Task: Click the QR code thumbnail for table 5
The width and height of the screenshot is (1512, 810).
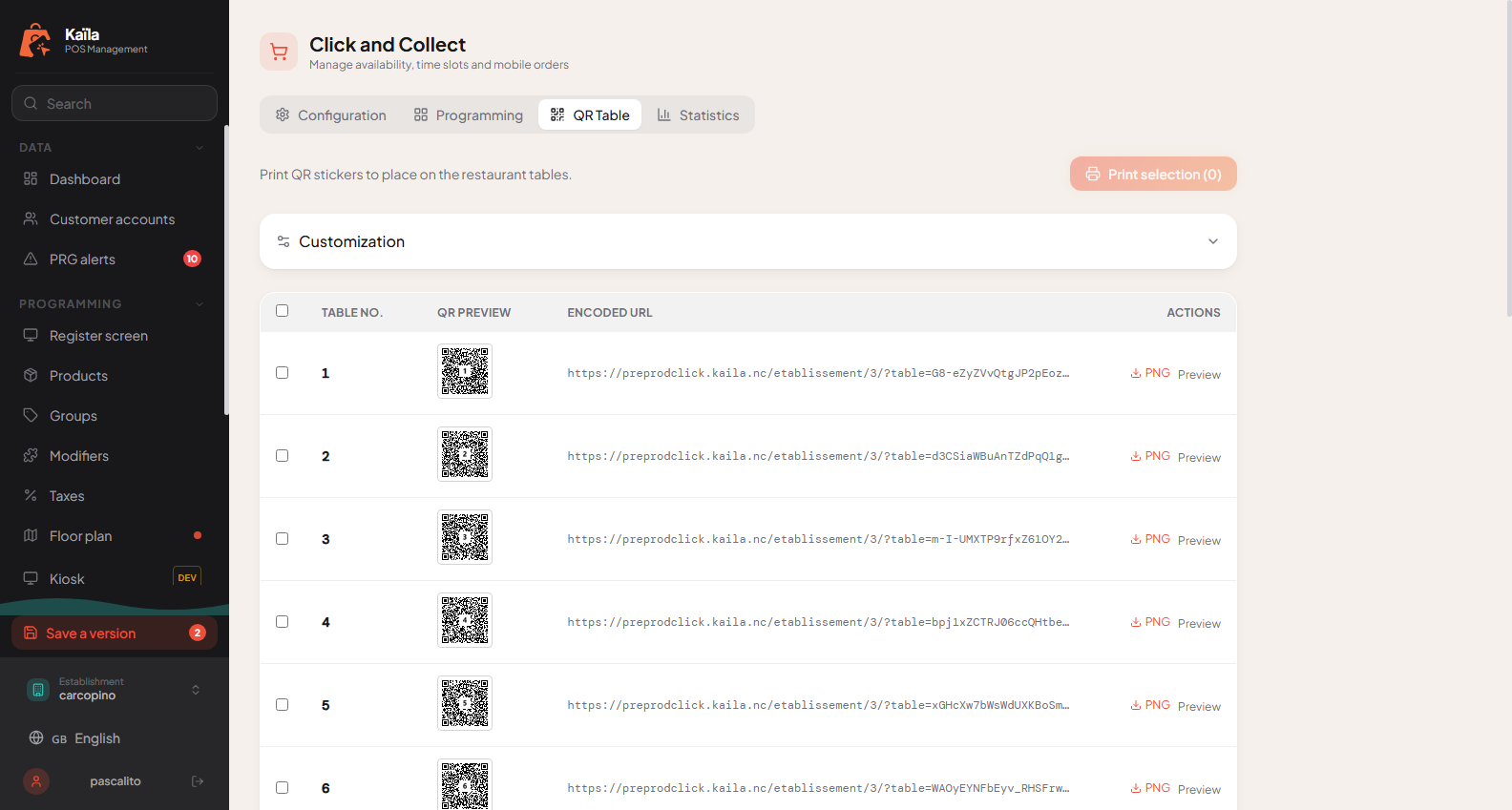Action: click(465, 703)
